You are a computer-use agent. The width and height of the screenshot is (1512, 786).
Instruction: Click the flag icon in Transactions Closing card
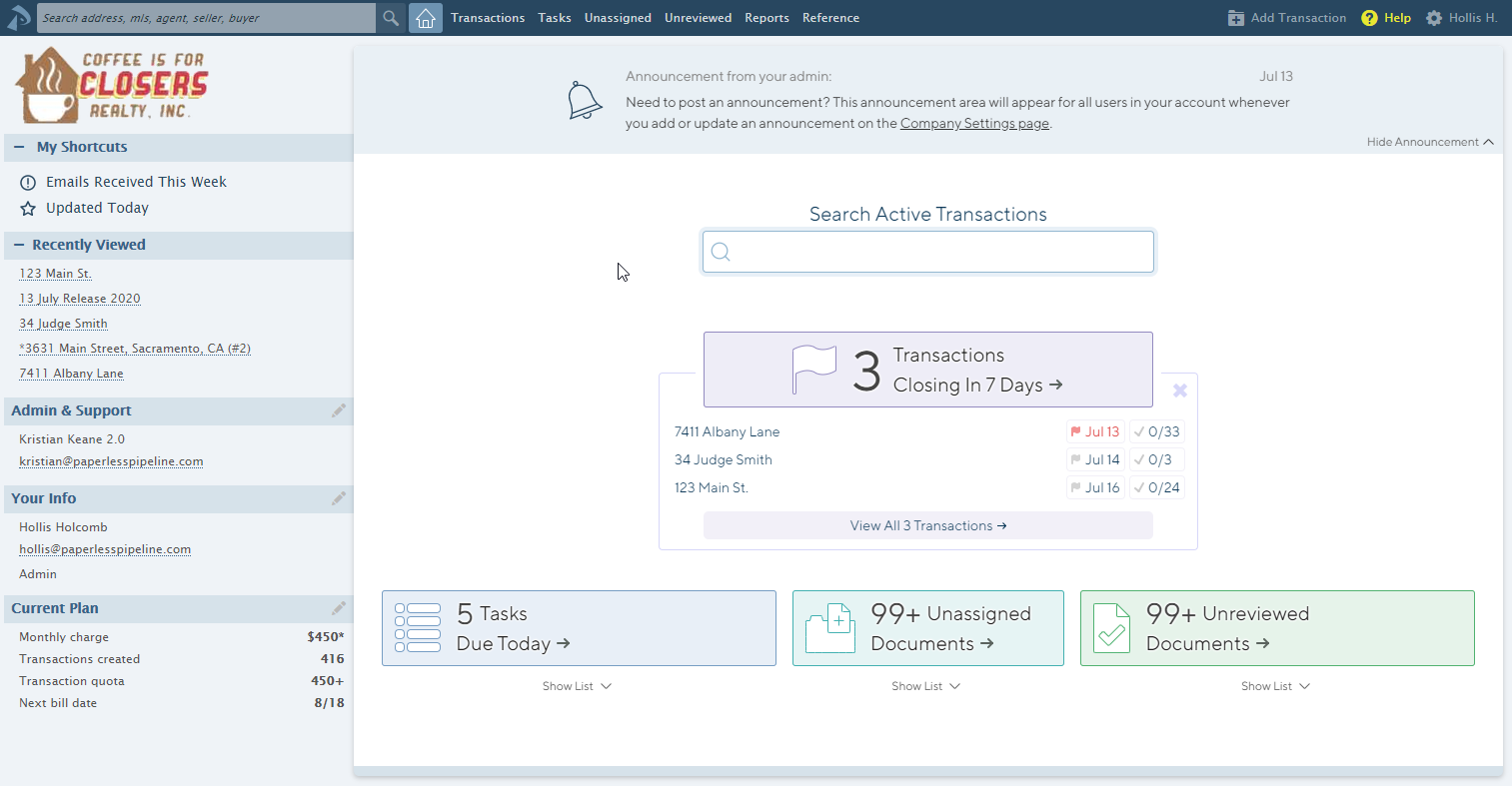pyautogui.click(x=813, y=370)
